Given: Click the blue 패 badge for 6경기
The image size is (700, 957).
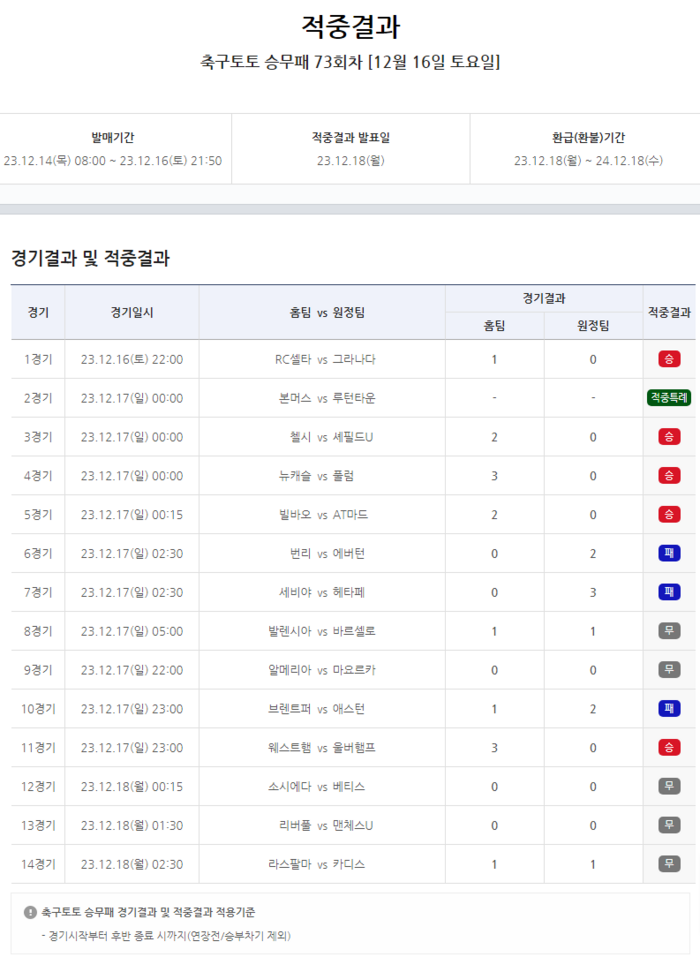Looking at the screenshot, I should pos(669,553).
